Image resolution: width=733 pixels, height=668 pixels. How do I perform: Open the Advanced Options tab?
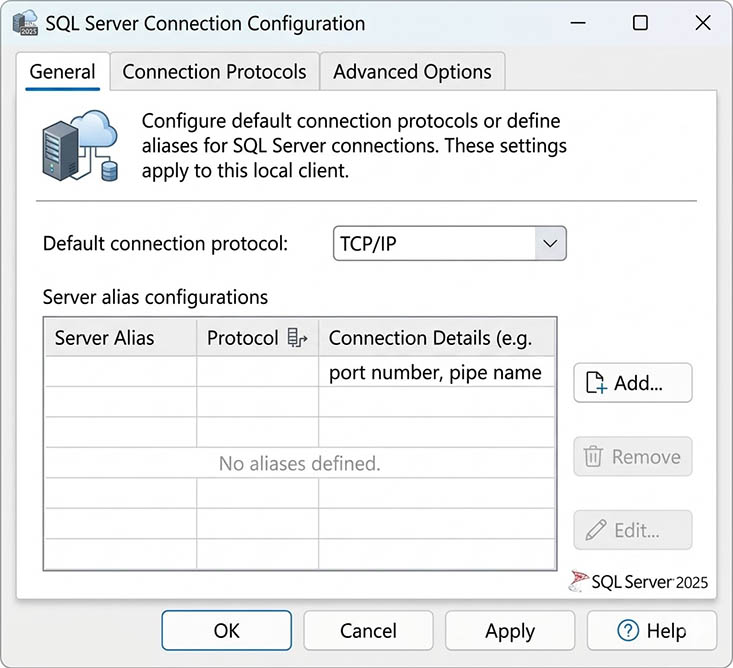(x=412, y=72)
